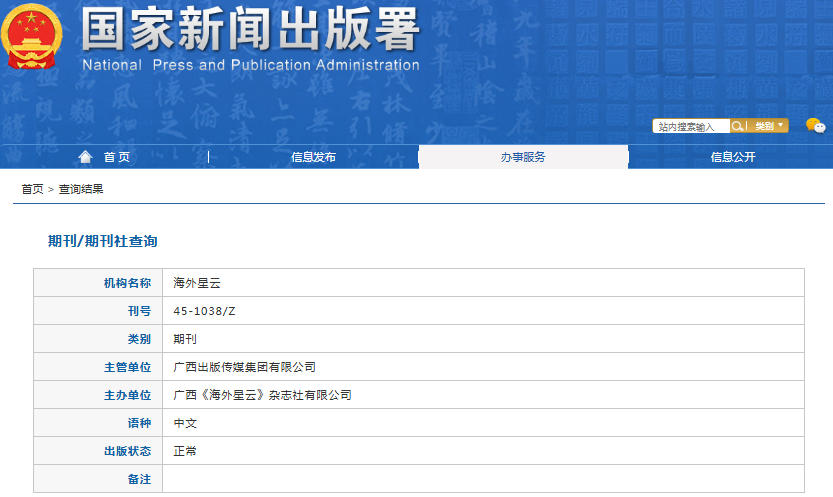Click the search magnifier icon
The width and height of the screenshot is (833, 497).
click(737, 126)
